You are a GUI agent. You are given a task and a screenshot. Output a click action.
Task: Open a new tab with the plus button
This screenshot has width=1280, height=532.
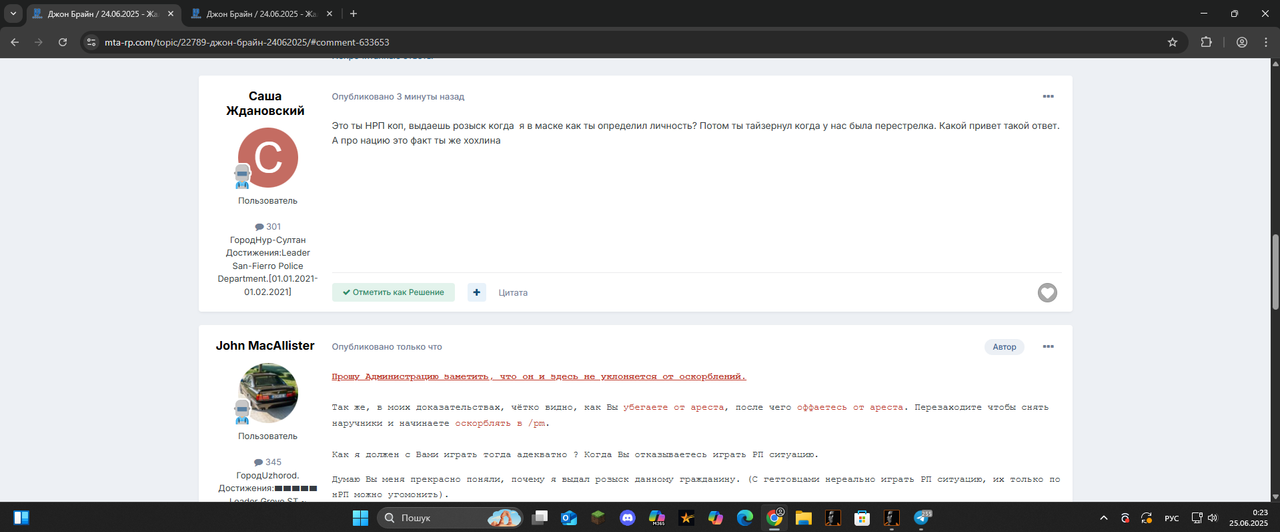click(x=353, y=14)
